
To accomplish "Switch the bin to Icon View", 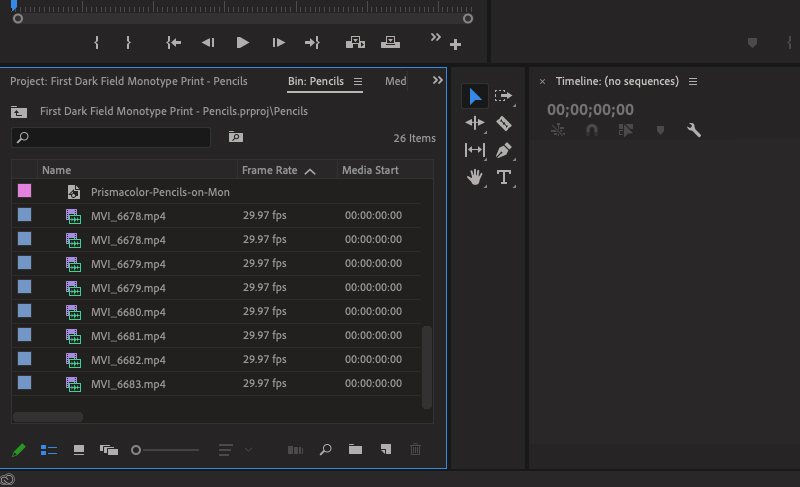I will [x=79, y=450].
